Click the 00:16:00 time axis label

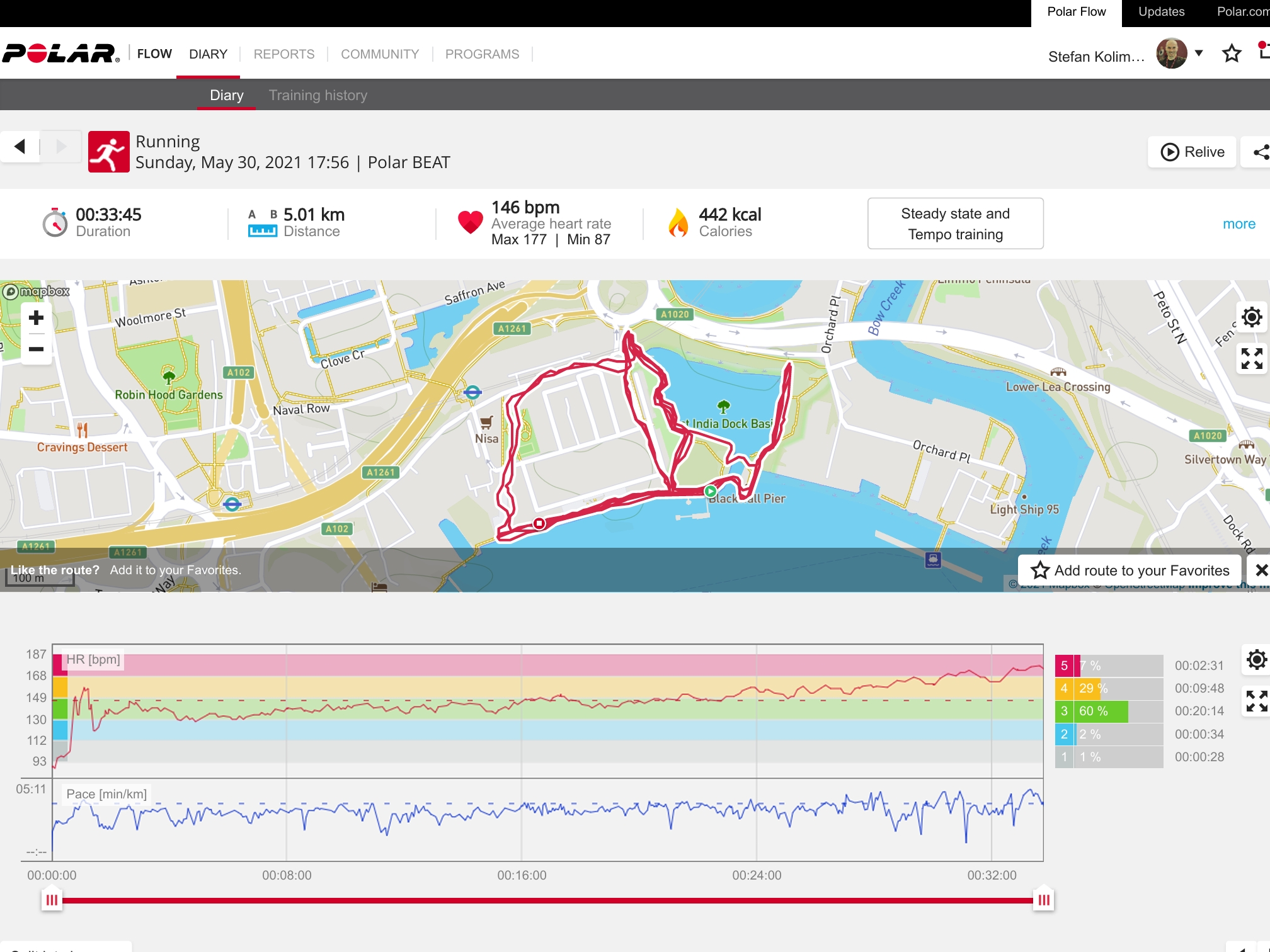[x=522, y=875]
